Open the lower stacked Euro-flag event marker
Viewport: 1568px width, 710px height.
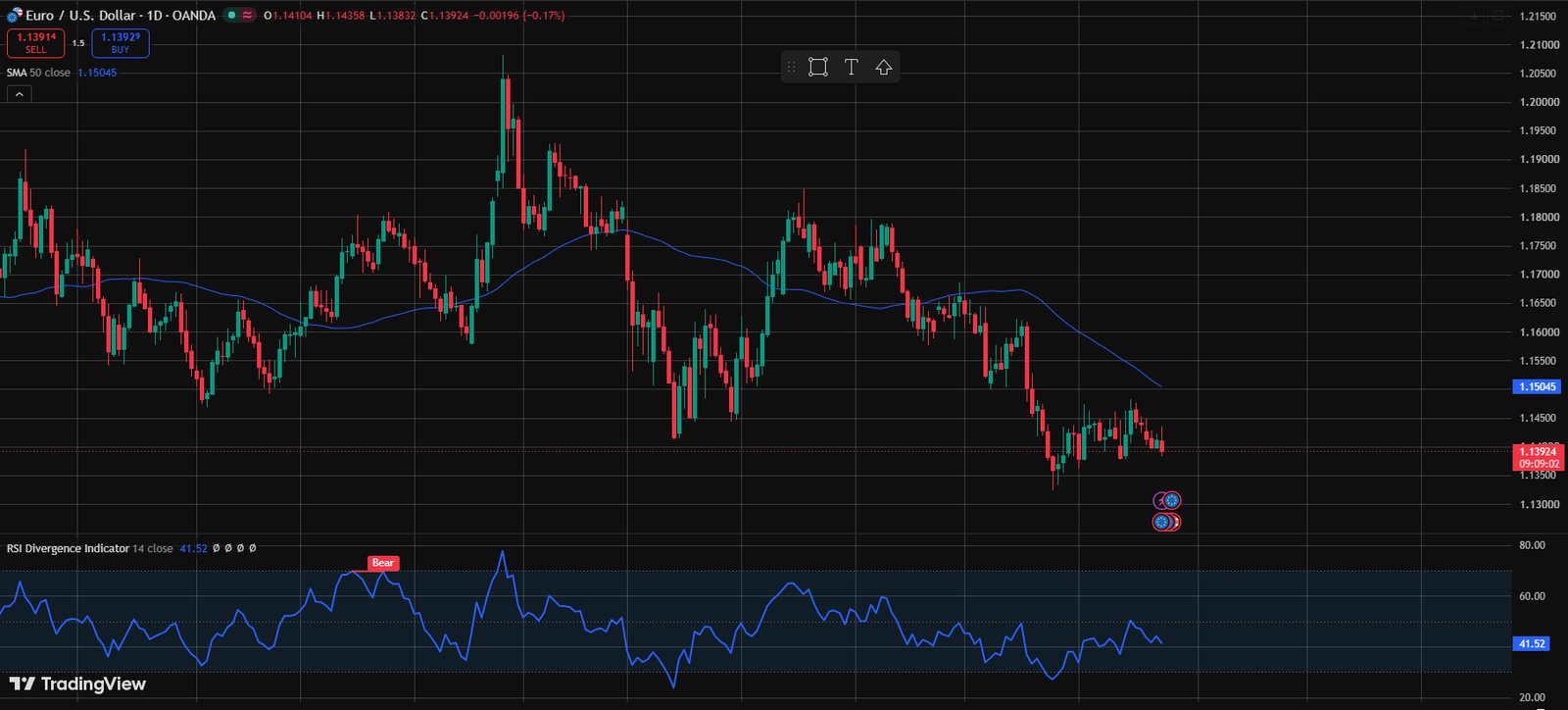(x=1166, y=522)
